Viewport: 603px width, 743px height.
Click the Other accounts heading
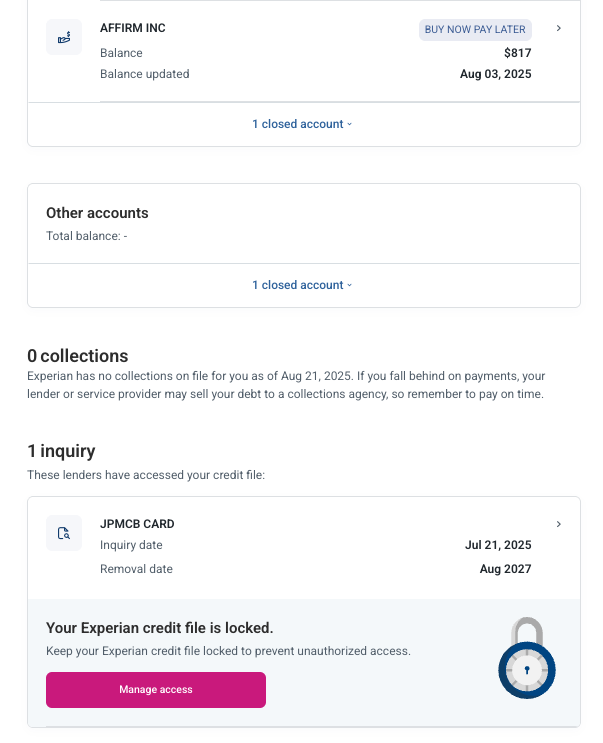tap(97, 213)
